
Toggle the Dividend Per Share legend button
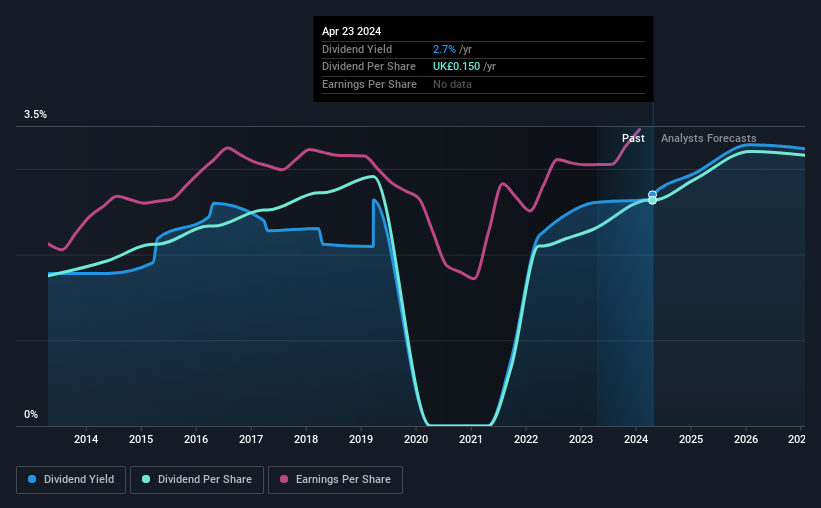[x=197, y=480]
